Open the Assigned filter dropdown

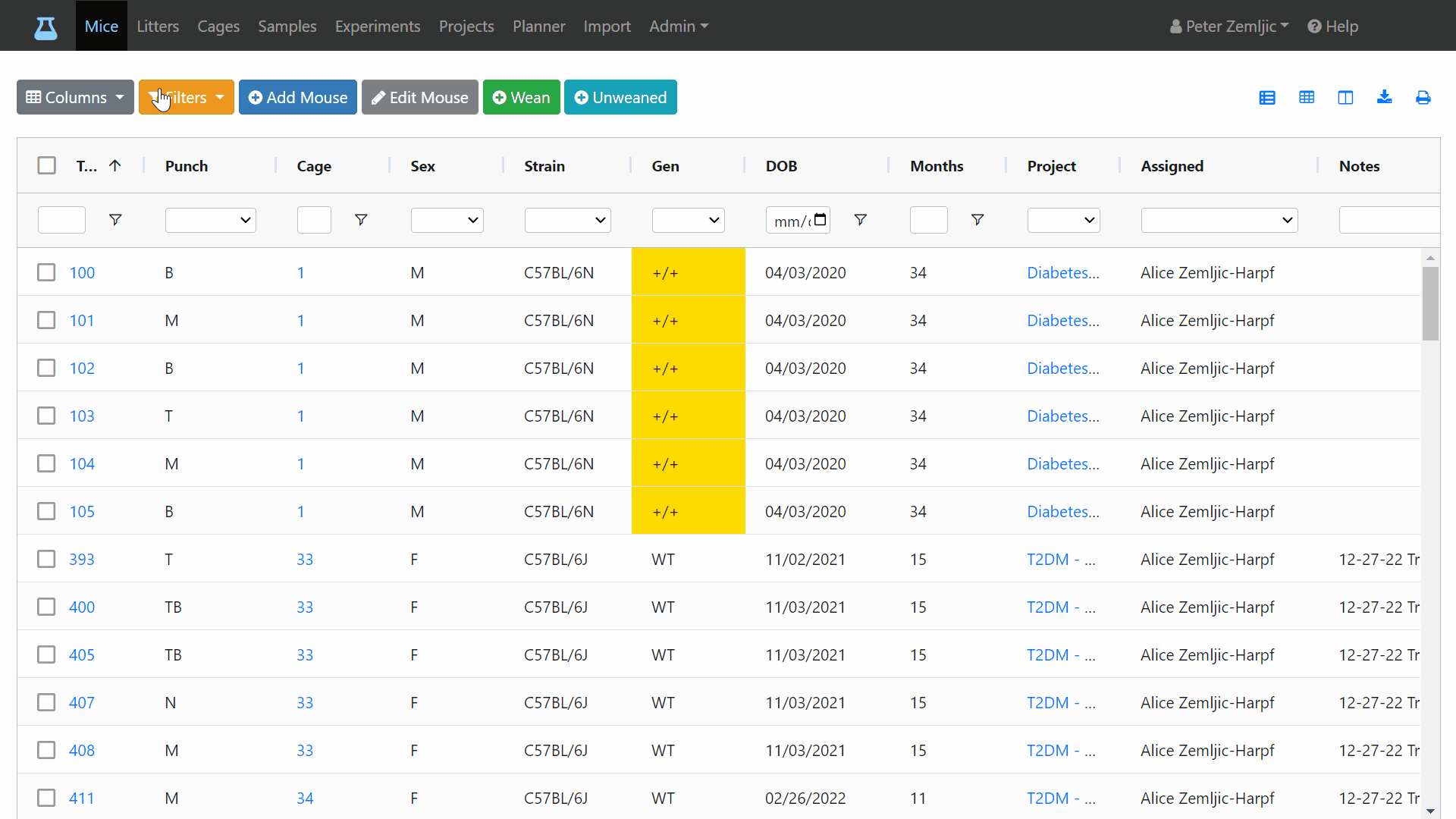click(x=1219, y=220)
